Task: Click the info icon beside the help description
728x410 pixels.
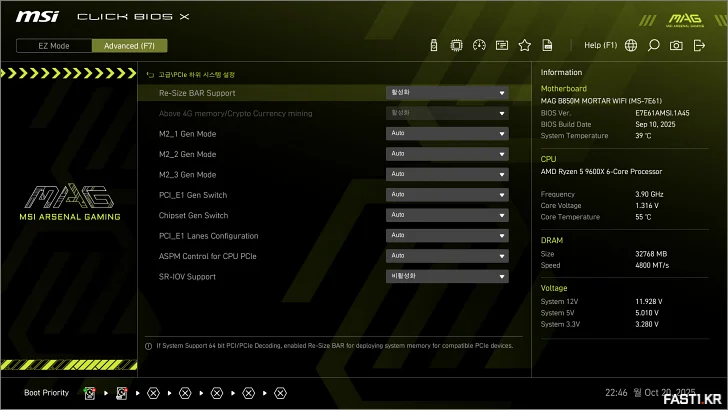Action: [x=149, y=346]
